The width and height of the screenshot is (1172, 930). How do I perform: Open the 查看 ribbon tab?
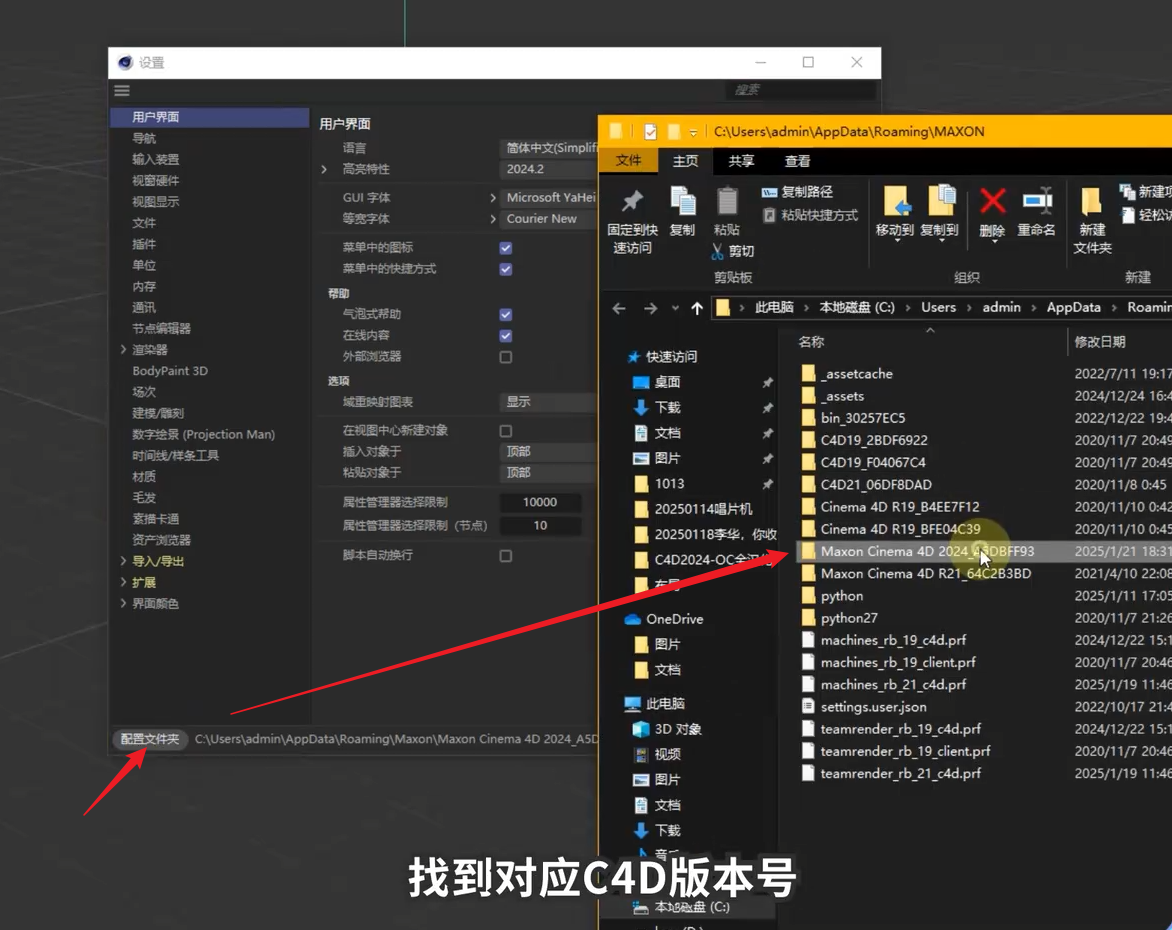click(797, 161)
